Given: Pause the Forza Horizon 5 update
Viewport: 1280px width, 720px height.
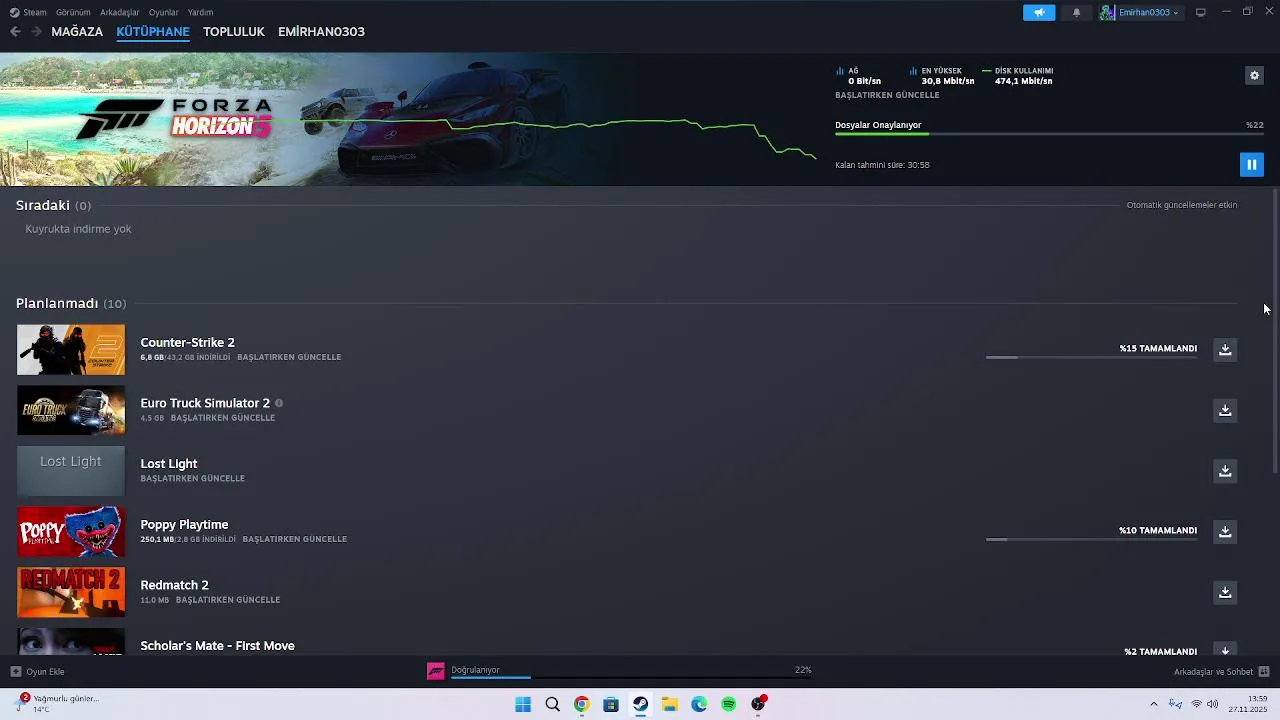Looking at the screenshot, I should 1251,164.
